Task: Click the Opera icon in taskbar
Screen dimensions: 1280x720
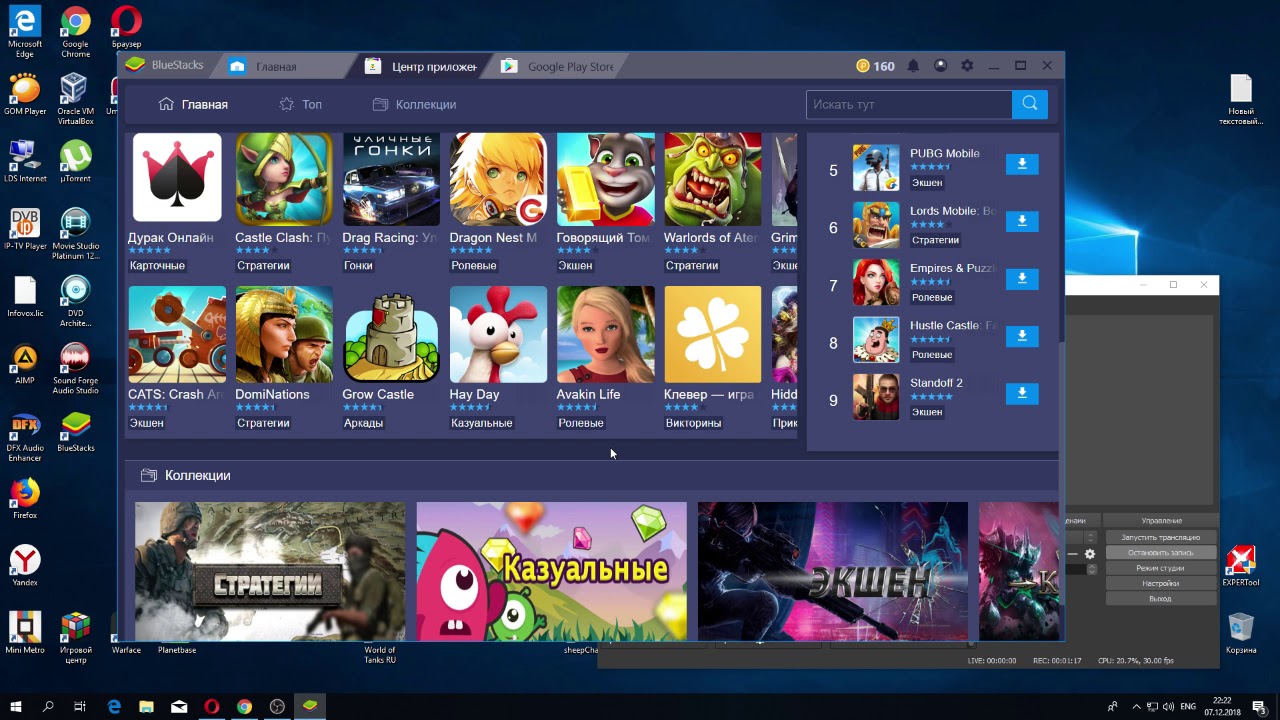Action: tap(212, 706)
